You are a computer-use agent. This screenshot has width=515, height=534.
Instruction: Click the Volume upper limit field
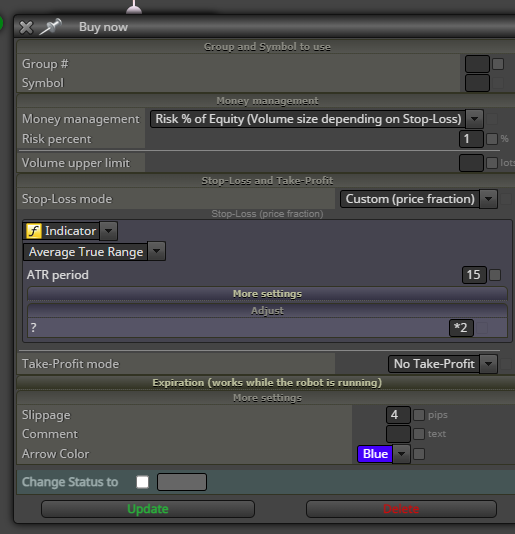(471, 163)
